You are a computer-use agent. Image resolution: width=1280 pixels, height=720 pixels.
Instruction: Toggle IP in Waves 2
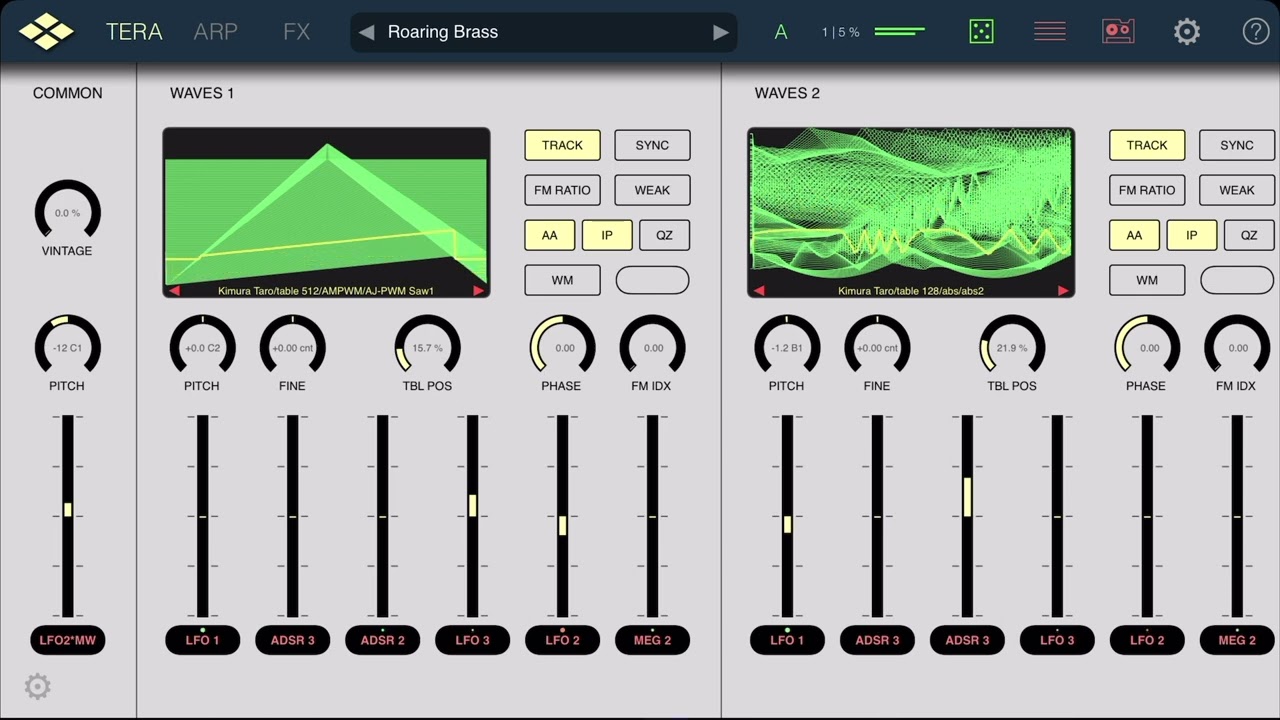pos(1192,235)
